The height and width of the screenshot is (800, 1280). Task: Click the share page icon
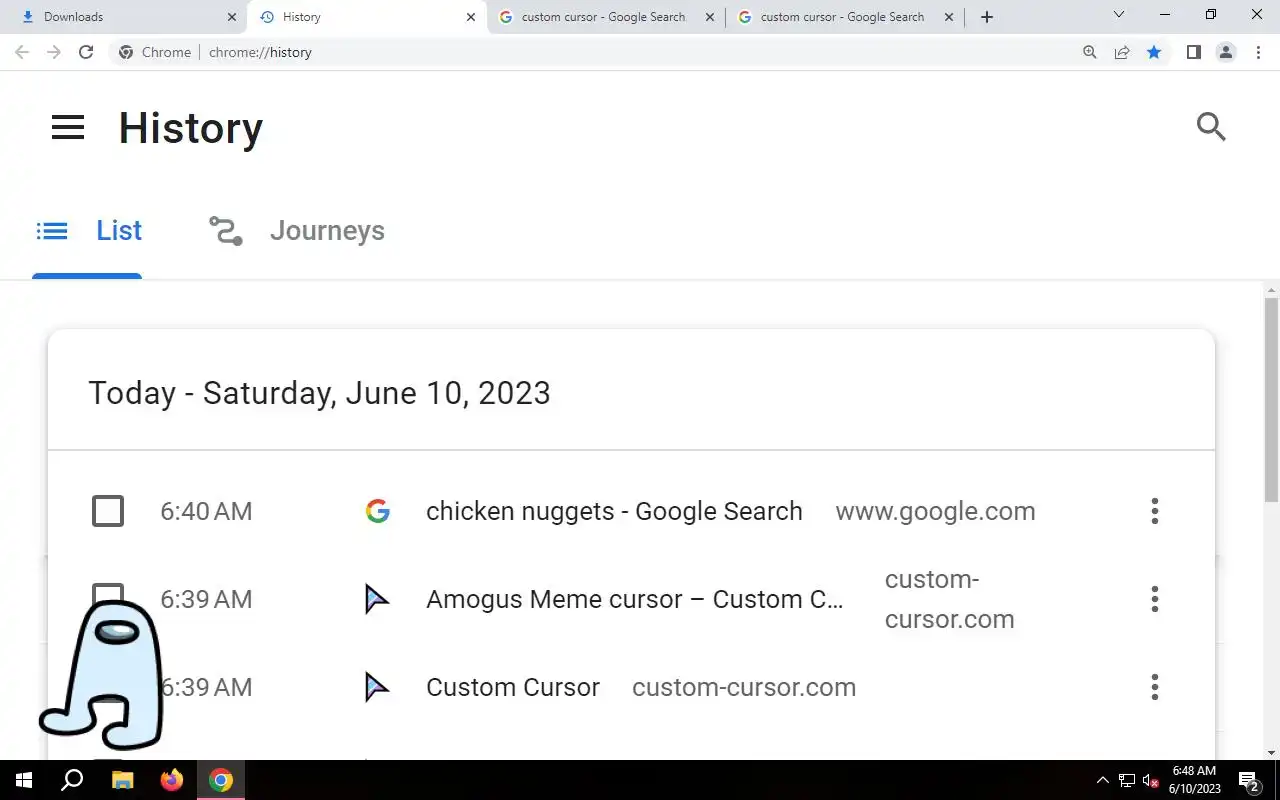pyautogui.click(x=1122, y=52)
